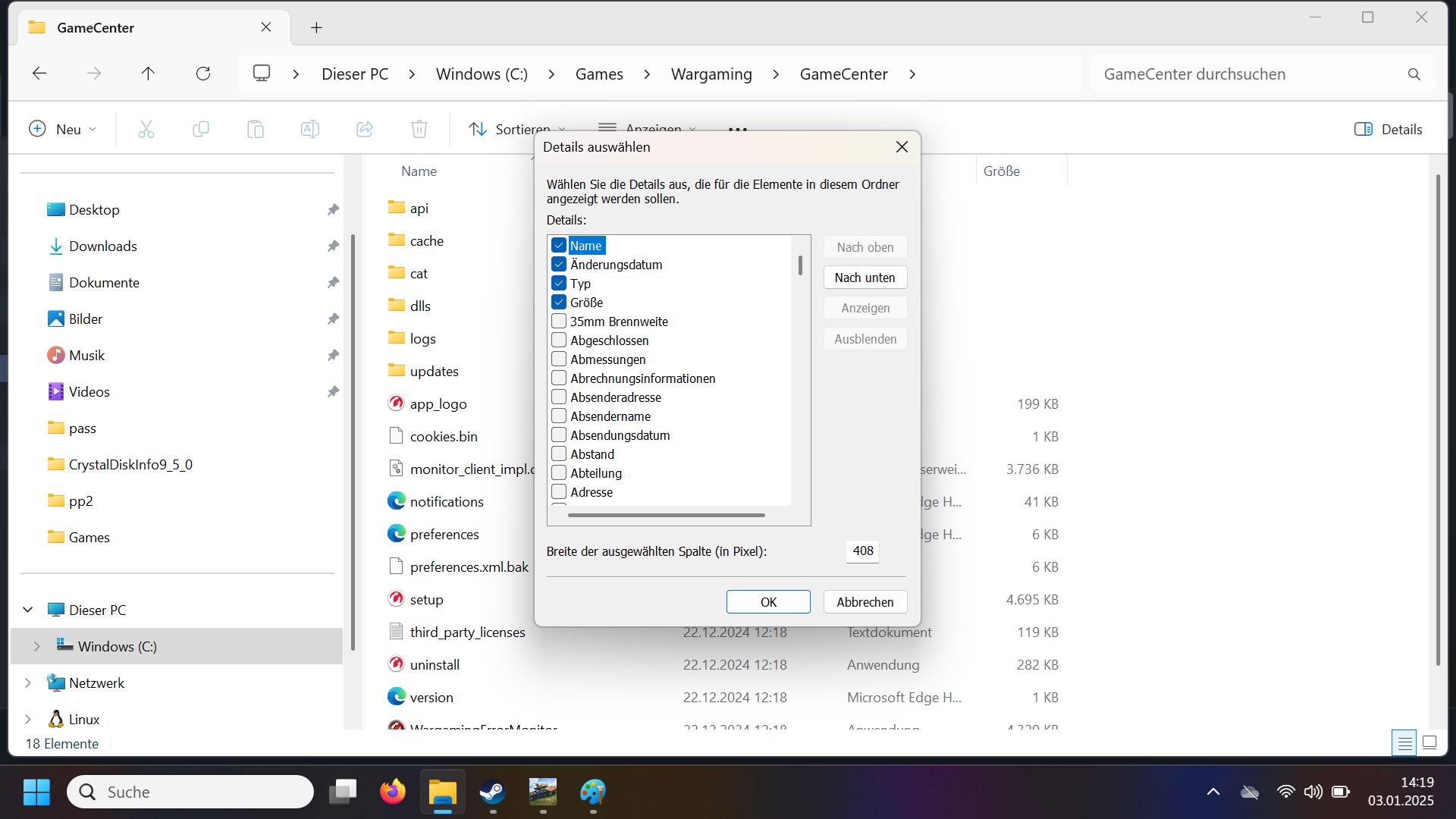Click the Cut scissors icon in toolbar
This screenshot has height=819, width=1456.
(146, 129)
